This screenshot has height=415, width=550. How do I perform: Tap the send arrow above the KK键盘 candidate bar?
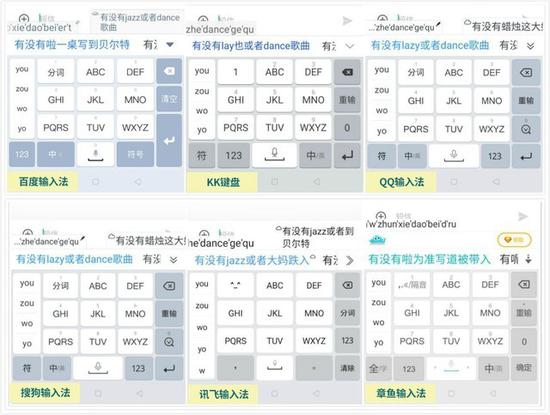(347, 21)
